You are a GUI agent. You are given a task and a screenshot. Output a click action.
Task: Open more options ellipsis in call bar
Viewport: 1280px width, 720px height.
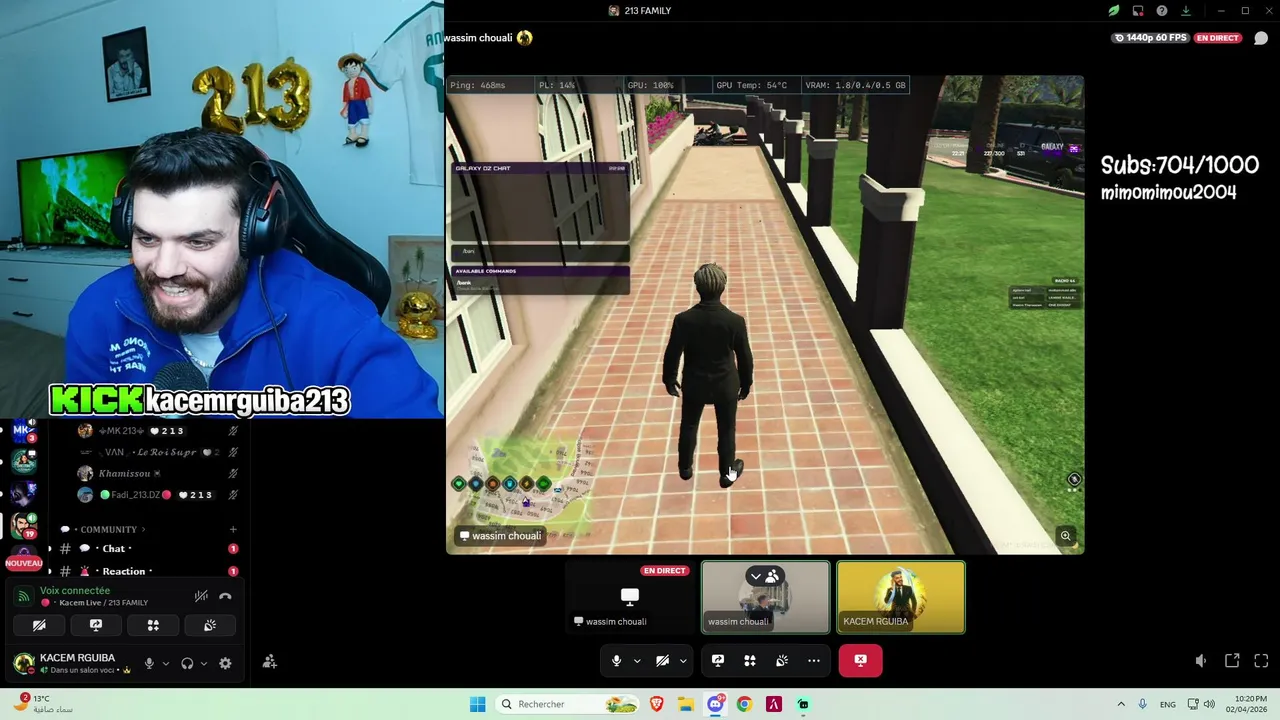[814, 661]
